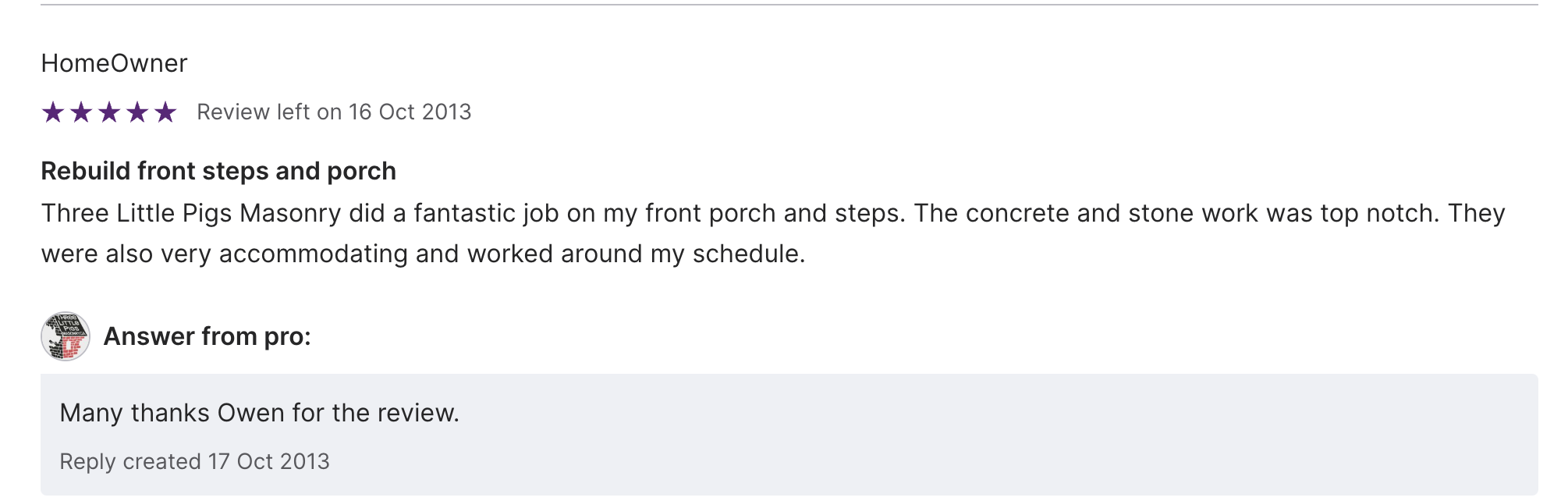Click the 'Answer from pro:' heading
Viewport: 1568px width, 501px height.
(207, 336)
